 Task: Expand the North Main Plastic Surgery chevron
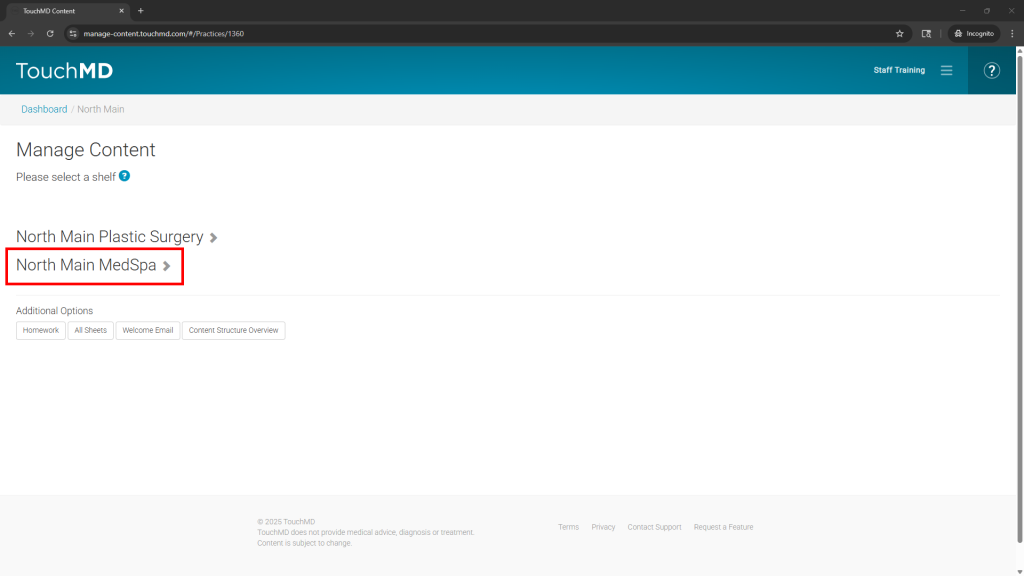214,238
